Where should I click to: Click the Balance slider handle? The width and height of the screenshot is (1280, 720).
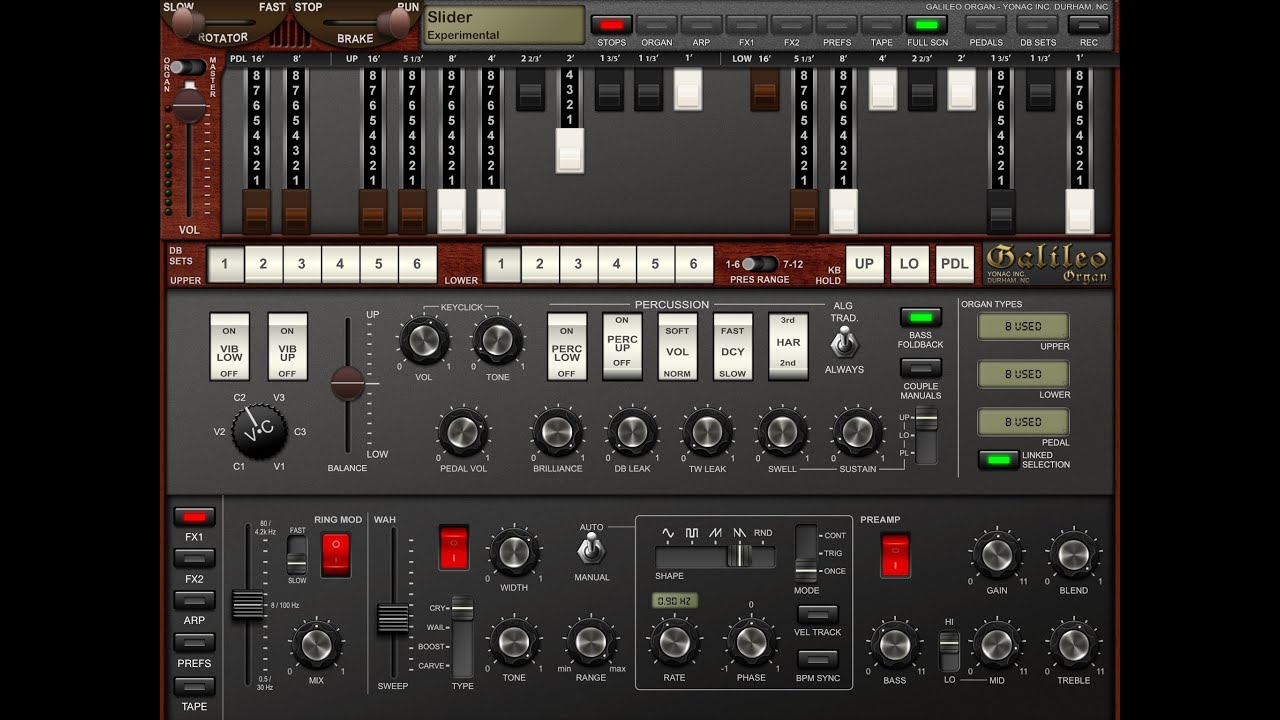[348, 383]
